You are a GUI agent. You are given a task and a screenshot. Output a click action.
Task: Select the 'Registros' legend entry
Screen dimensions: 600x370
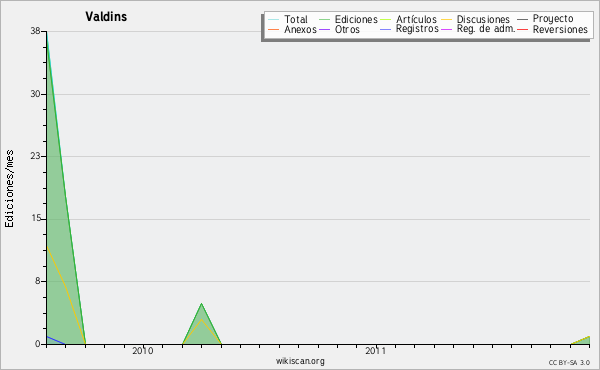click(x=417, y=29)
